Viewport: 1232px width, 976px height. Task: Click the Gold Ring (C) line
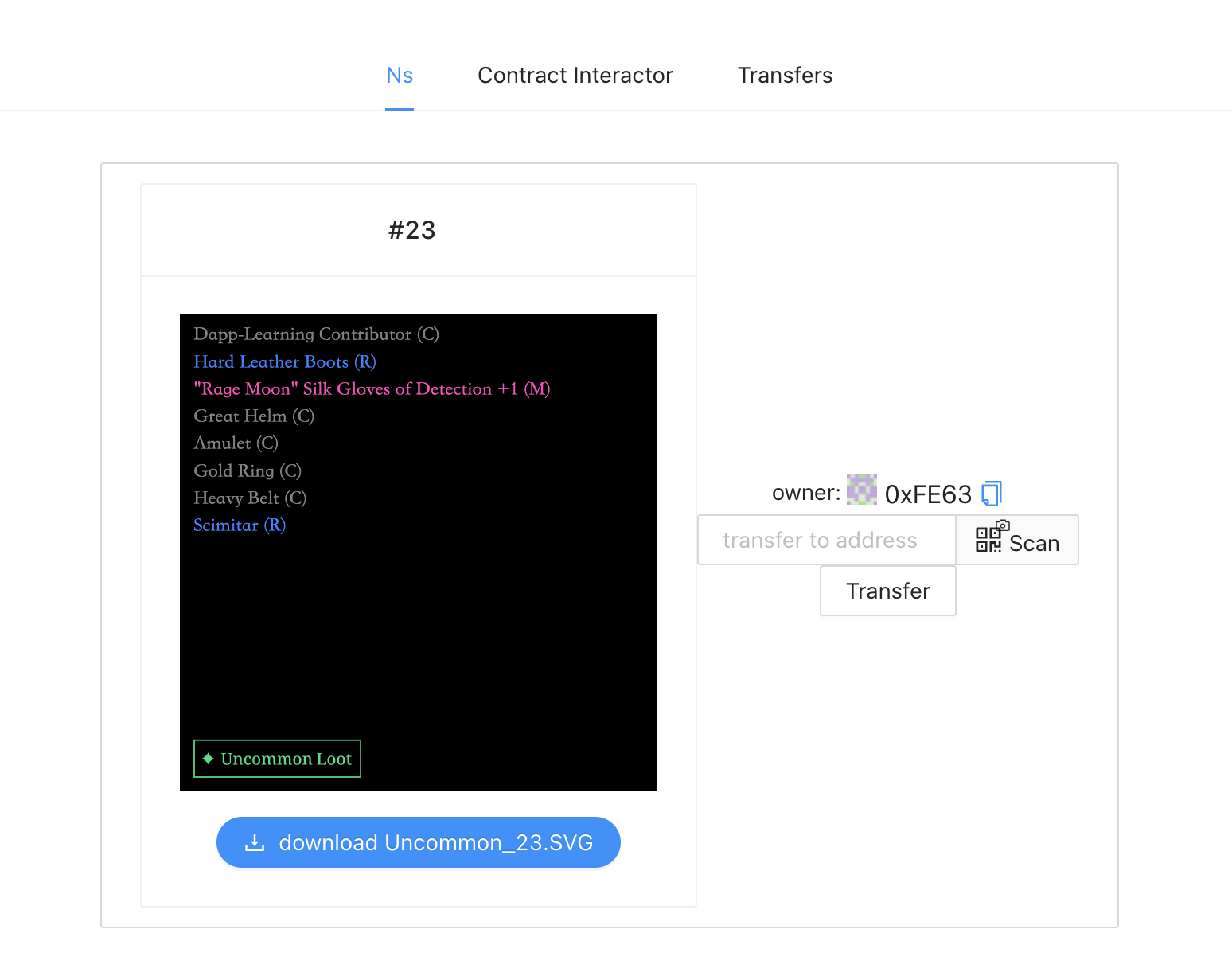pos(248,470)
